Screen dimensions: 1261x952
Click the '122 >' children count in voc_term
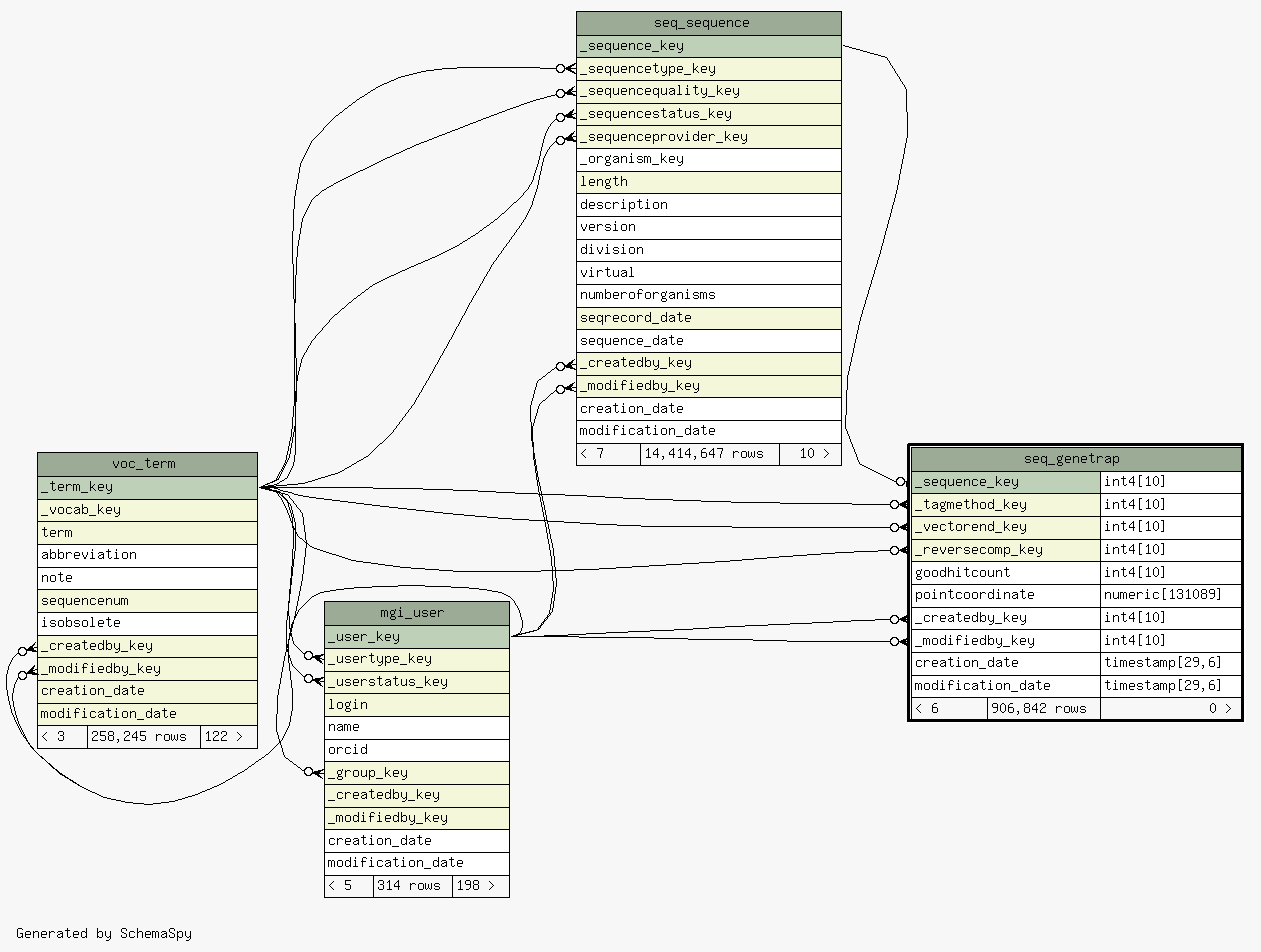(x=229, y=737)
